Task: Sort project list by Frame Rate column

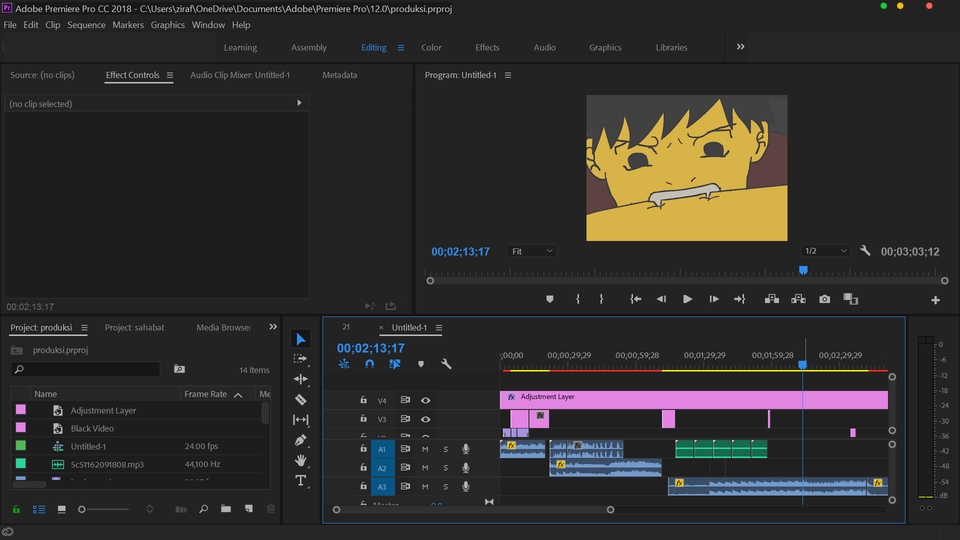Action: 206,394
